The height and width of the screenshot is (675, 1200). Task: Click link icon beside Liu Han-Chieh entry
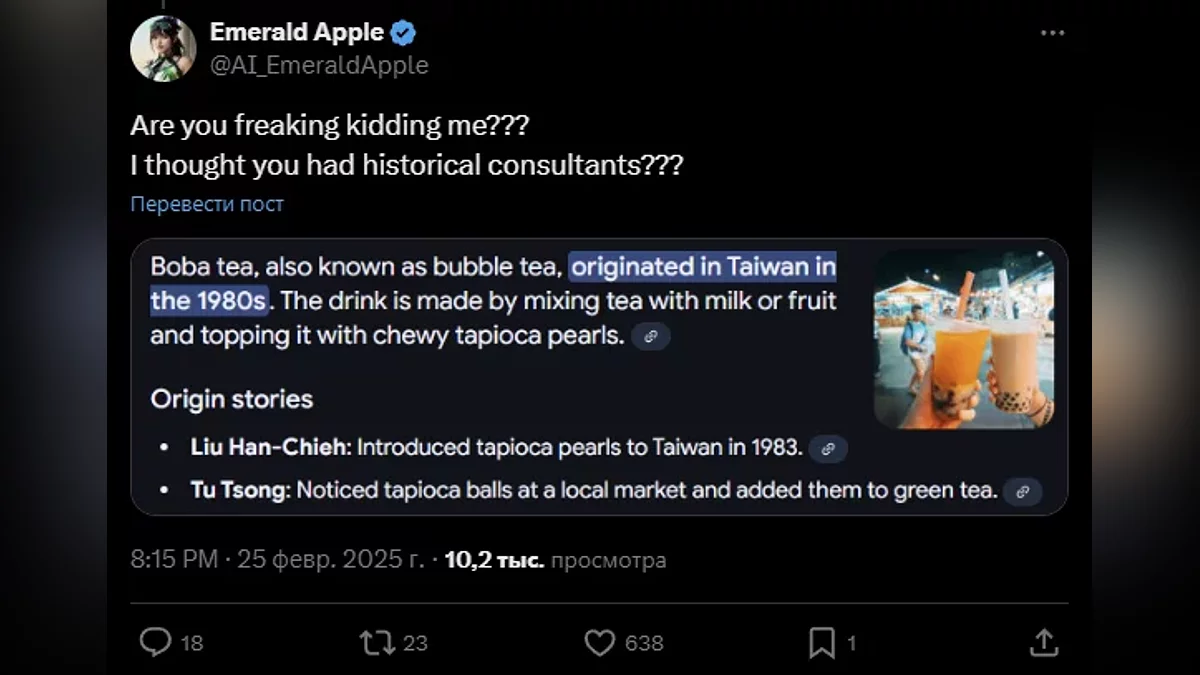tap(827, 449)
